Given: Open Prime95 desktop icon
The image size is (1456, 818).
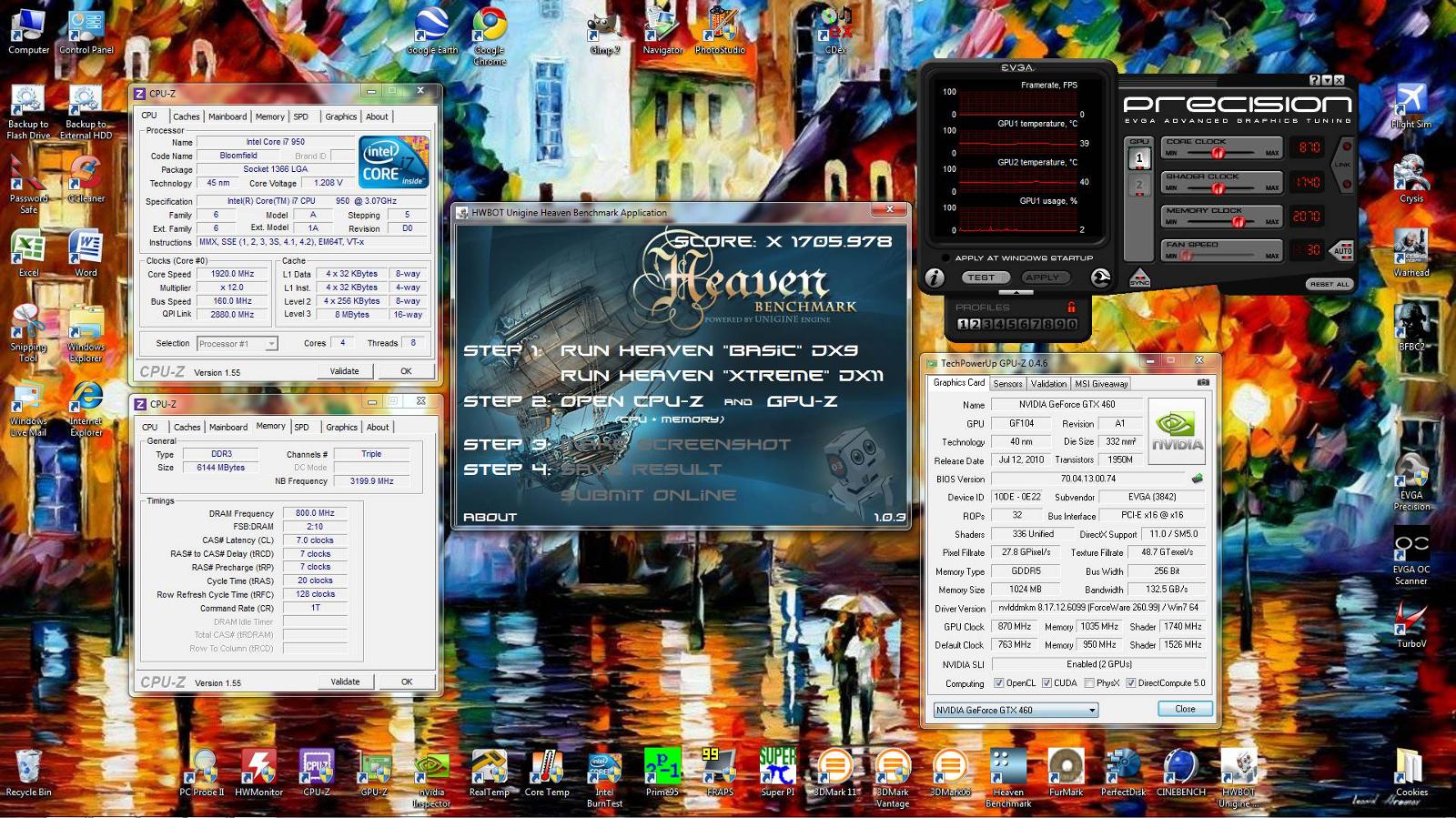Looking at the screenshot, I should 662,773.
